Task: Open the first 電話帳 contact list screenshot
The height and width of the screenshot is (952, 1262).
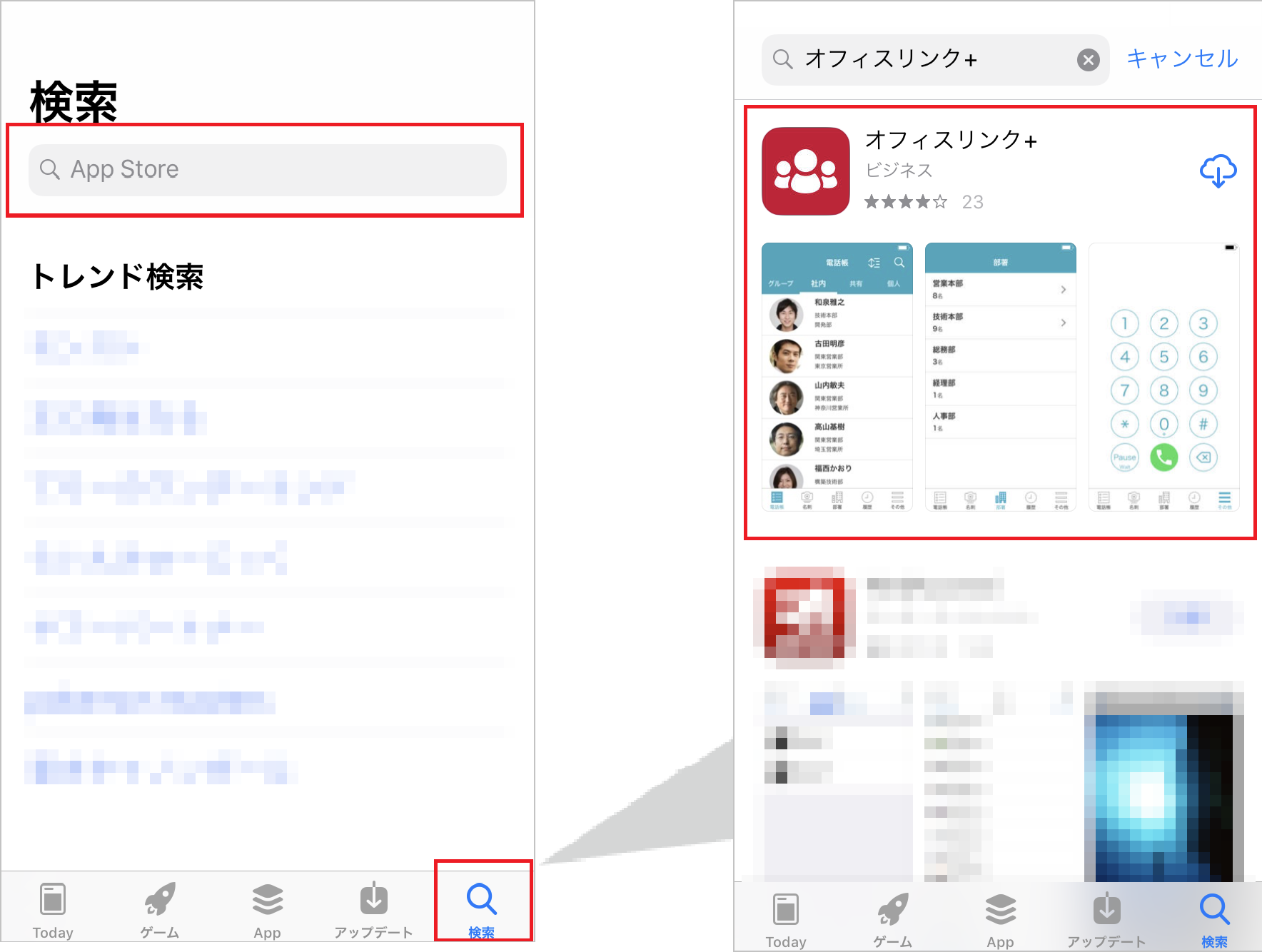Action: [837, 378]
